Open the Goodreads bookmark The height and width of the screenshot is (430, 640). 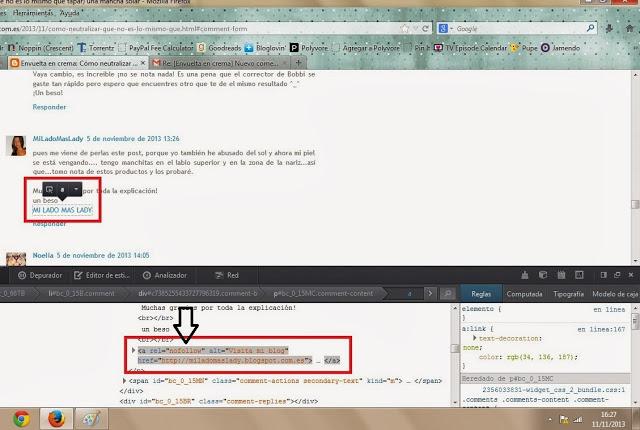tap(219, 48)
